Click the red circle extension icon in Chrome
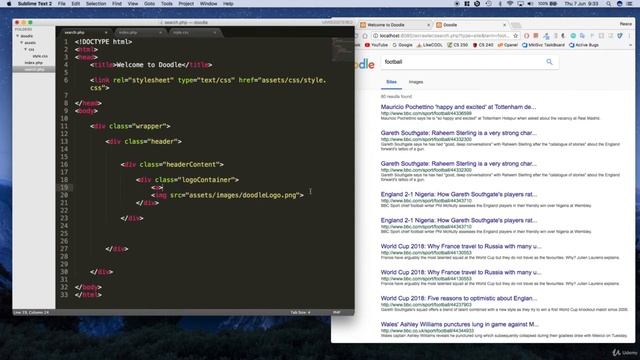Viewport: 640px width, 360px height. [527, 36]
